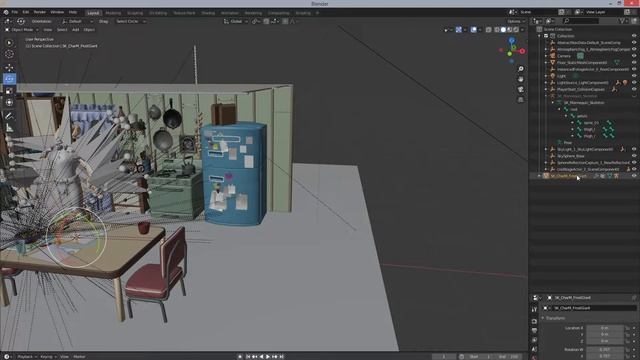Toggle viewport overlays display
Image resolution: width=640 pixels, height=360 pixels.
click(473, 30)
